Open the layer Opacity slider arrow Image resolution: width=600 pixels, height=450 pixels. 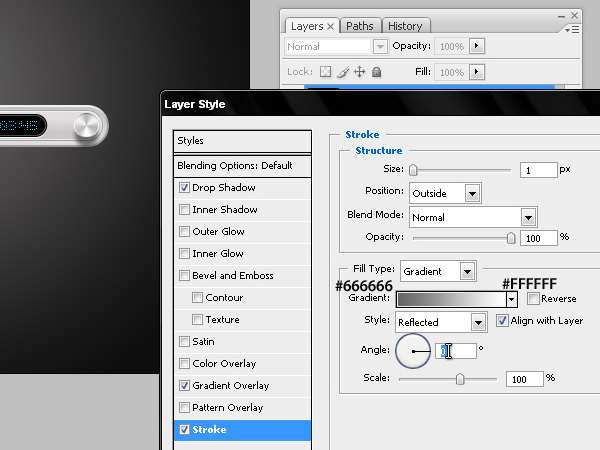476,46
